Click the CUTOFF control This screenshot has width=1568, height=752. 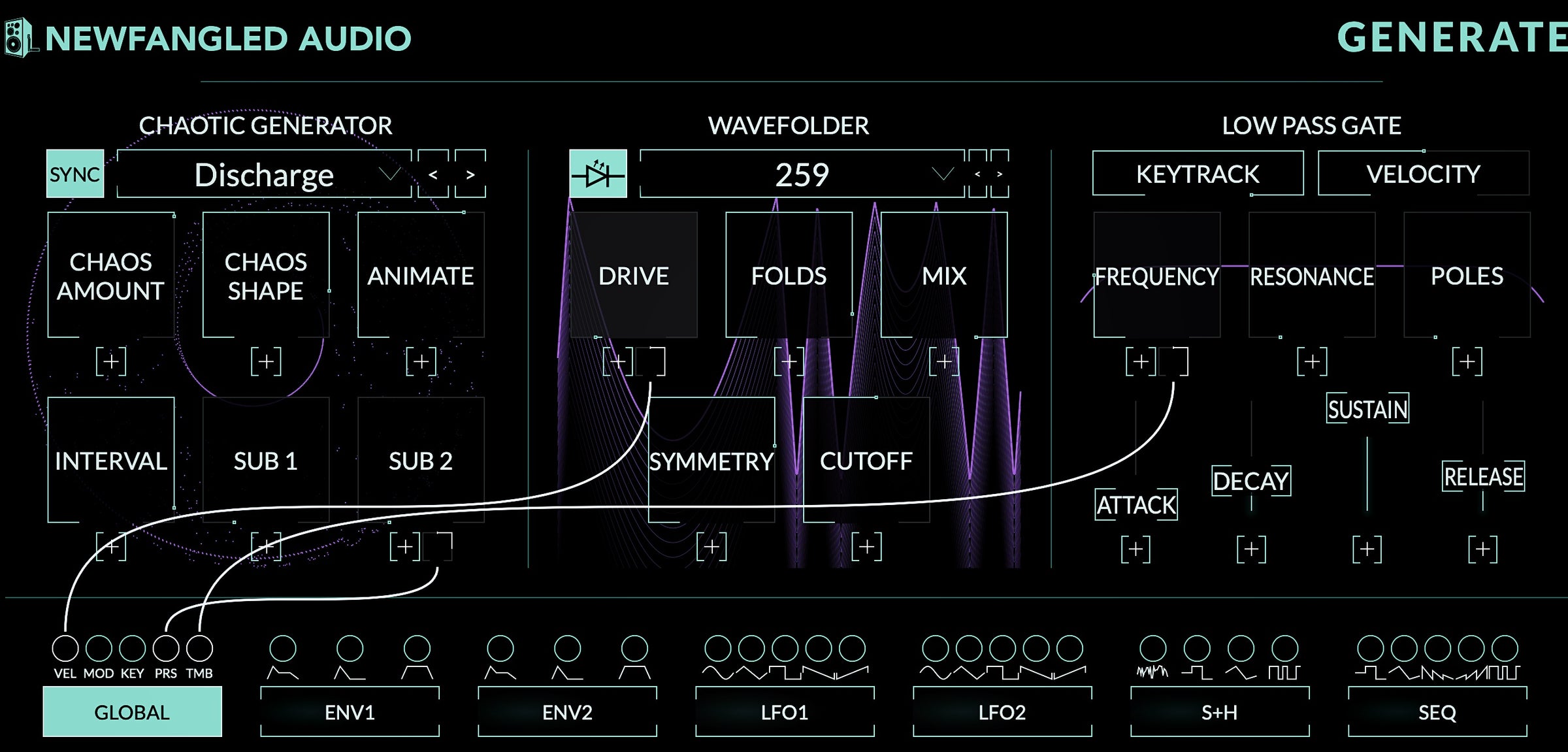866,460
